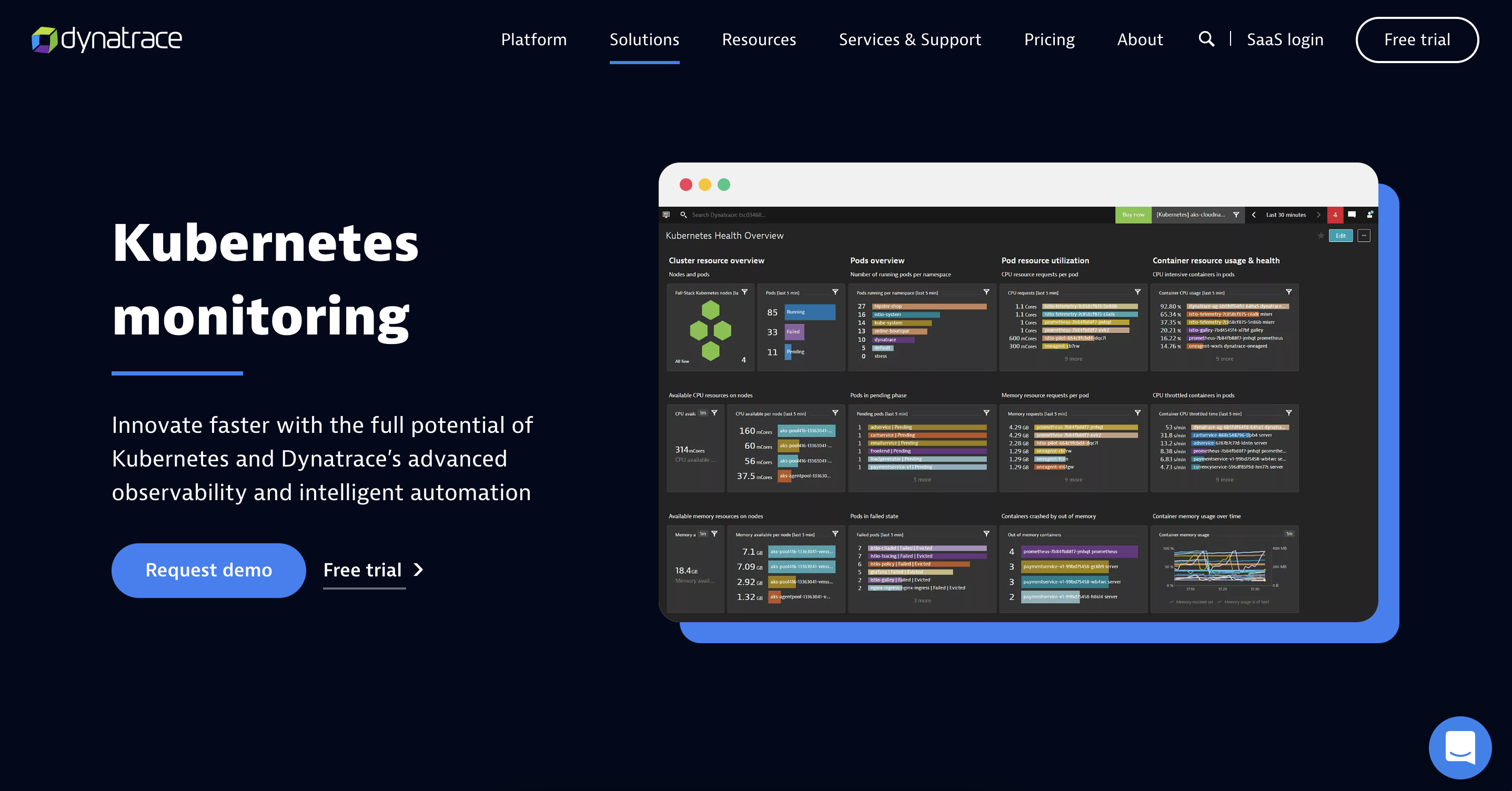The height and width of the screenshot is (791, 1512).
Task: Favorite the dashboard with the star icon
Action: point(1321,236)
